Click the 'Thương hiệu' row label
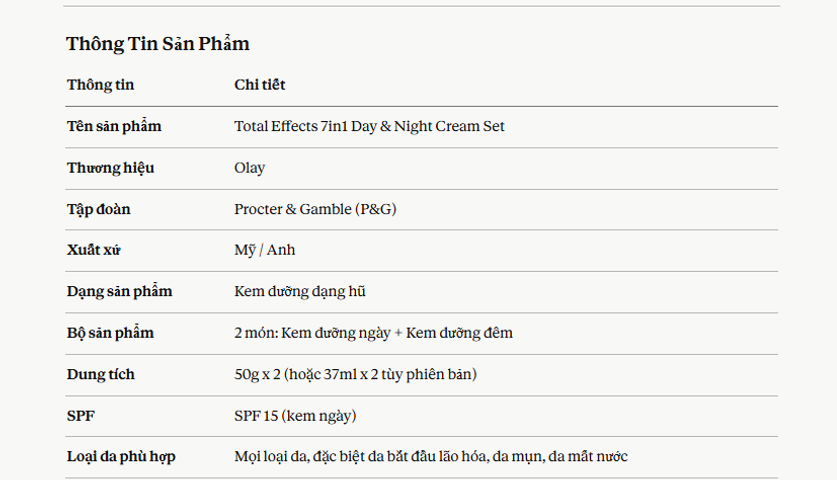This screenshot has height=480, width=837. [110, 168]
